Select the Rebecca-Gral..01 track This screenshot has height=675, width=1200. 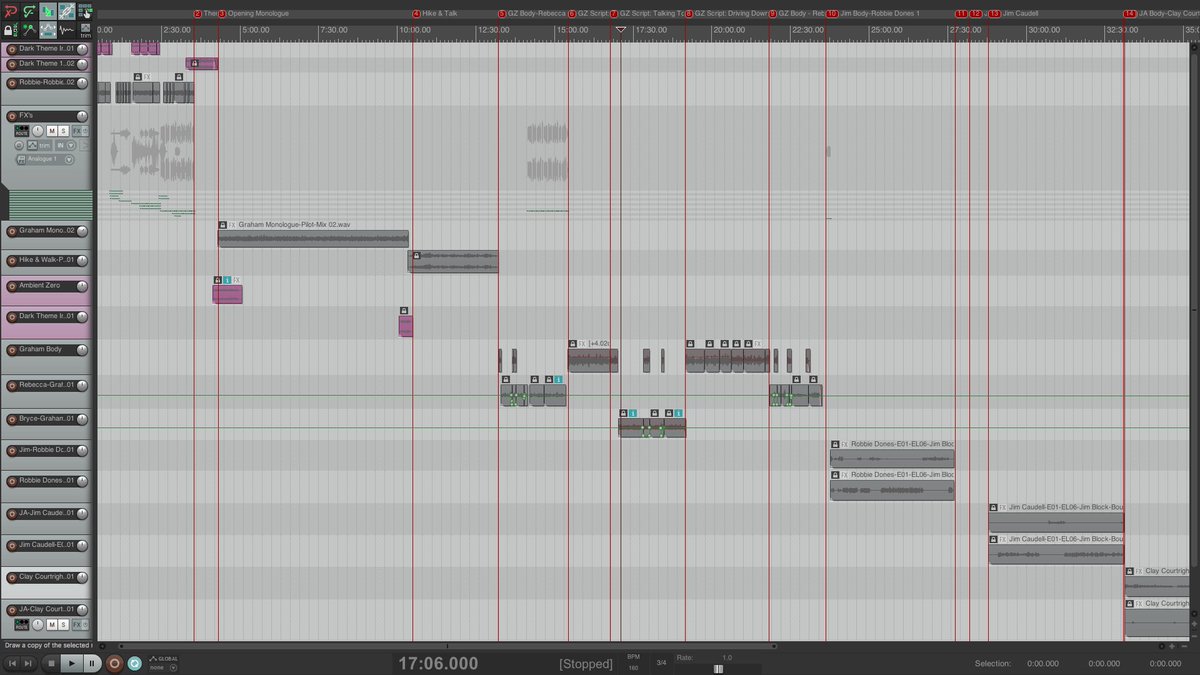pos(47,384)
